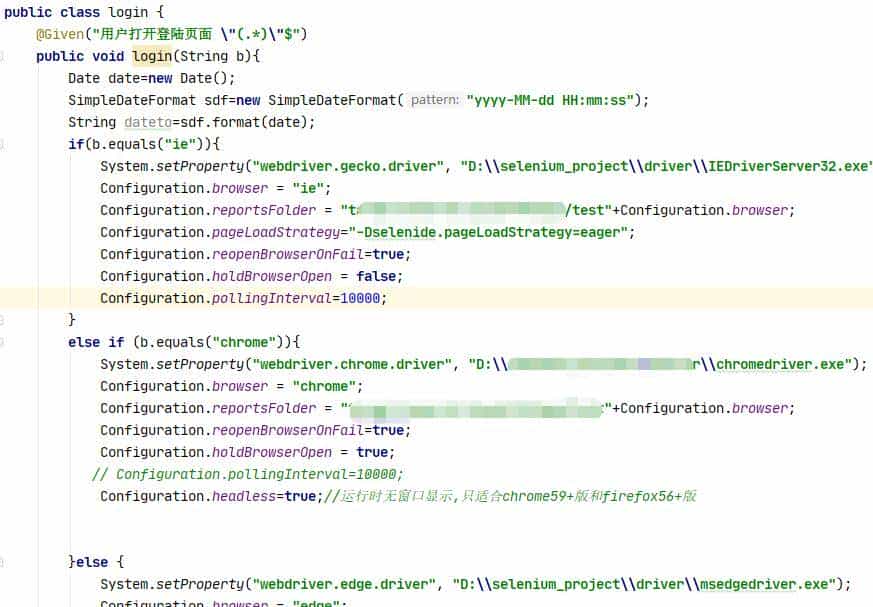Click the "chrome" value assigned to Configuration.browser

coord(324,386)
